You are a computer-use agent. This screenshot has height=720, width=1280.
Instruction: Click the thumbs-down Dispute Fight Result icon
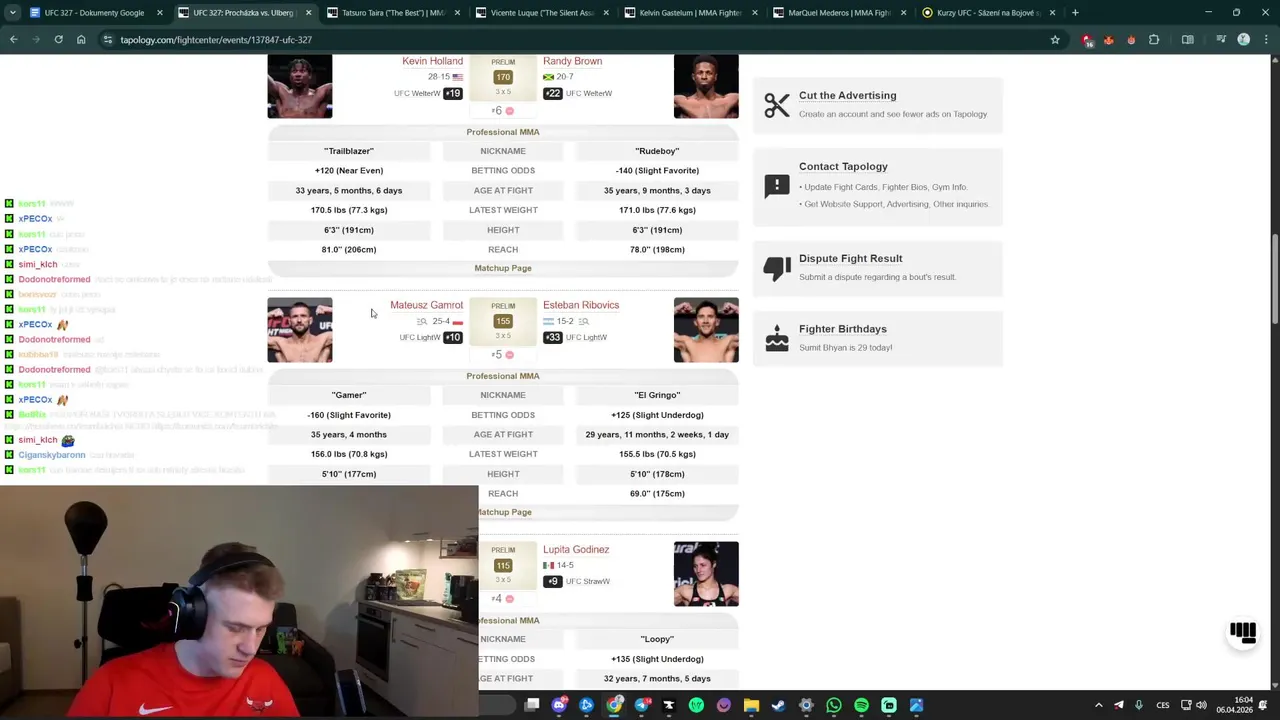pyautogui.click(x=777, y=268)
